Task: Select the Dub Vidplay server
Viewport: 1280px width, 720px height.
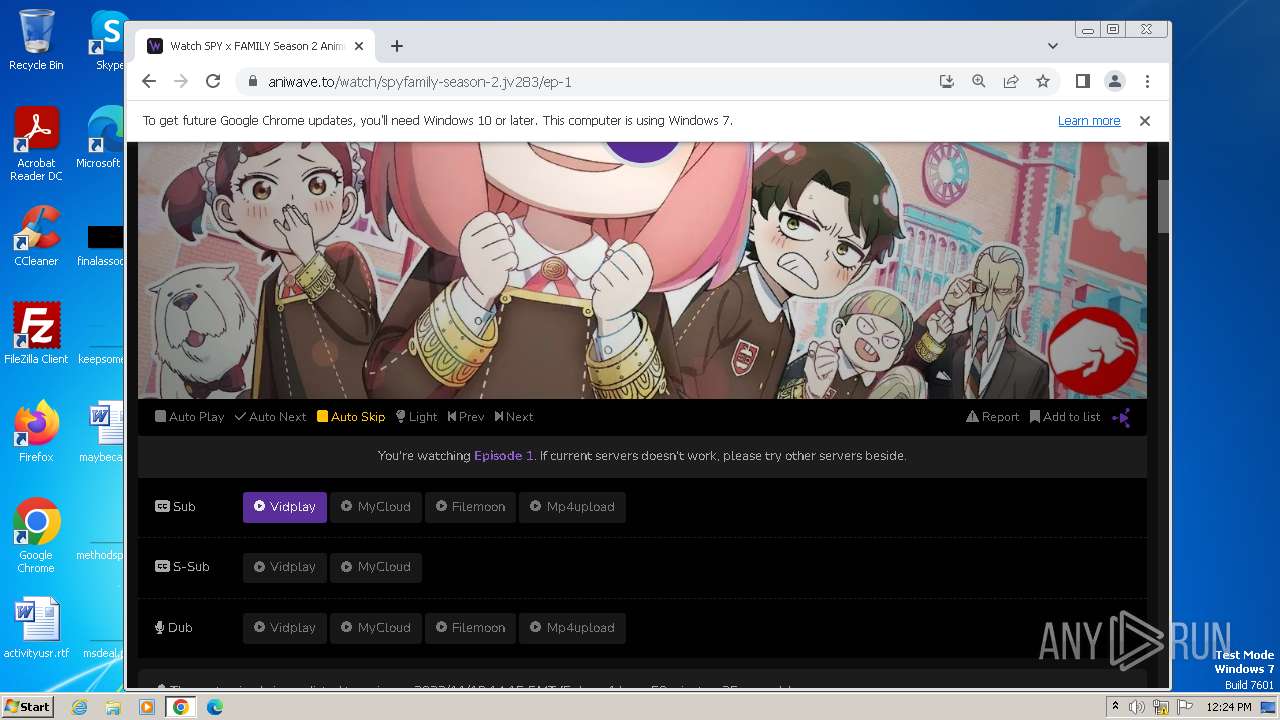Action: (285, 628)
